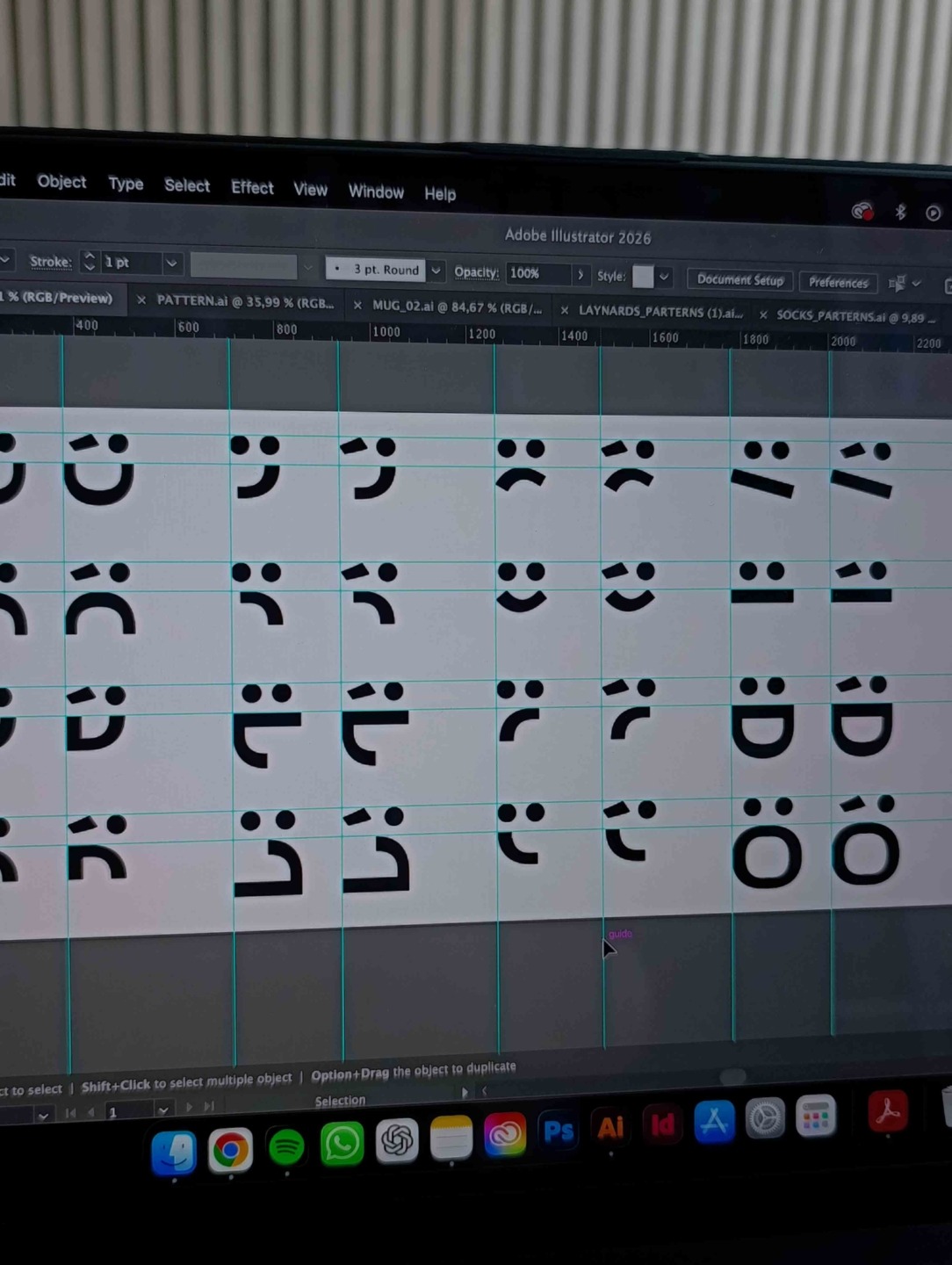Open Photoshop from the dock

tap(559, 1130)
